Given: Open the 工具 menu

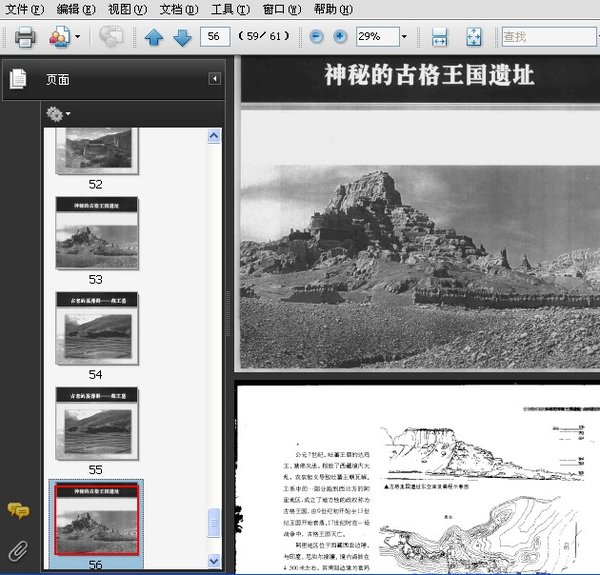Looking at the screenshot, I should pyautogui.click(x=230, y=9).
